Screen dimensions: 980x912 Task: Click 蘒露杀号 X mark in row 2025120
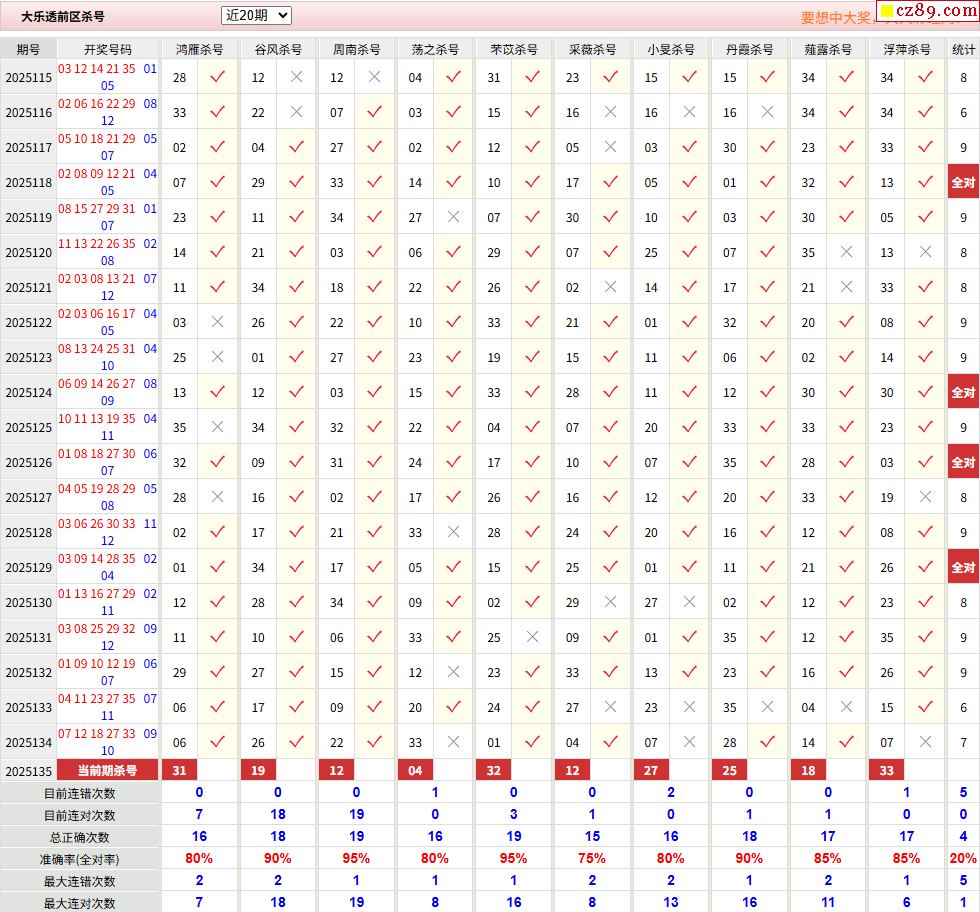pos(846,252)
